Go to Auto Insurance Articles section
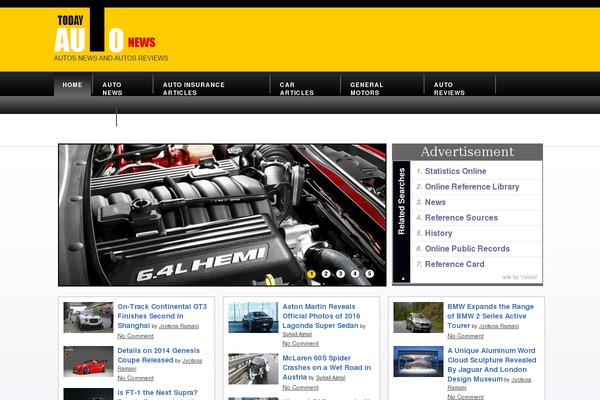Image resolution: width=600 pixels, height=400 pixels. tap(194, 88)
